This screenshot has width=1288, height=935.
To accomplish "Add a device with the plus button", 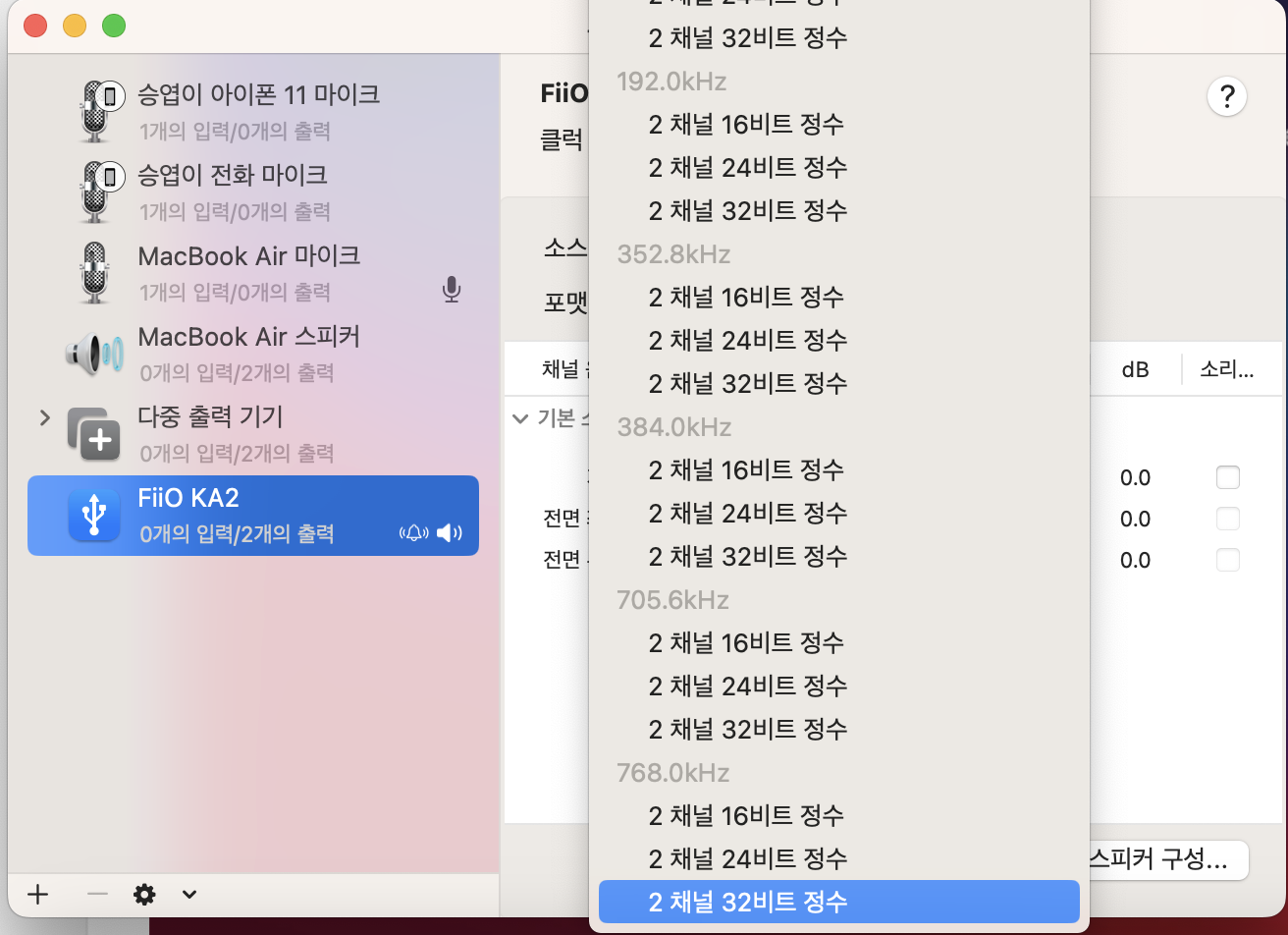I will (37, 894).
